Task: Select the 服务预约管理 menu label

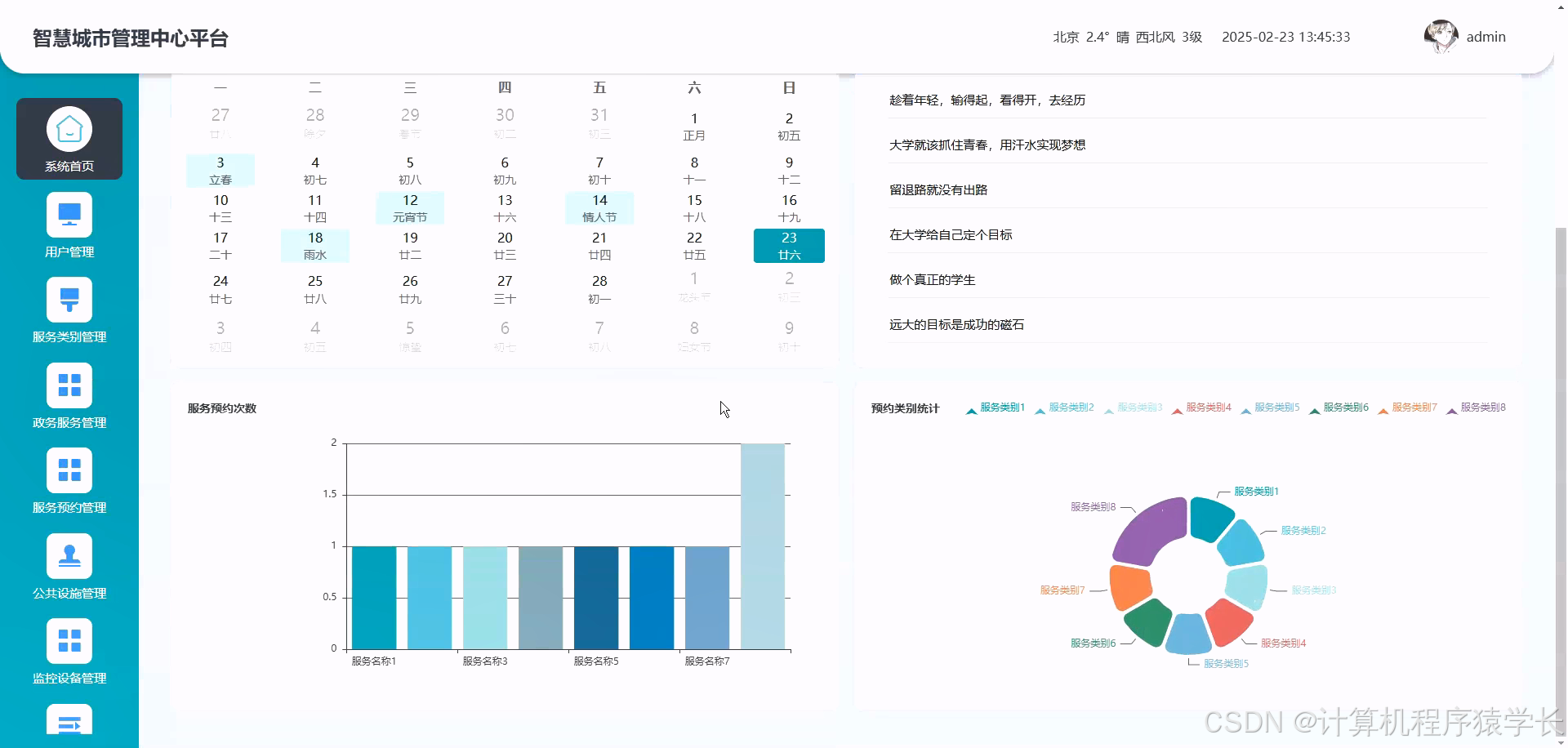Action: (x=69, y=507)
